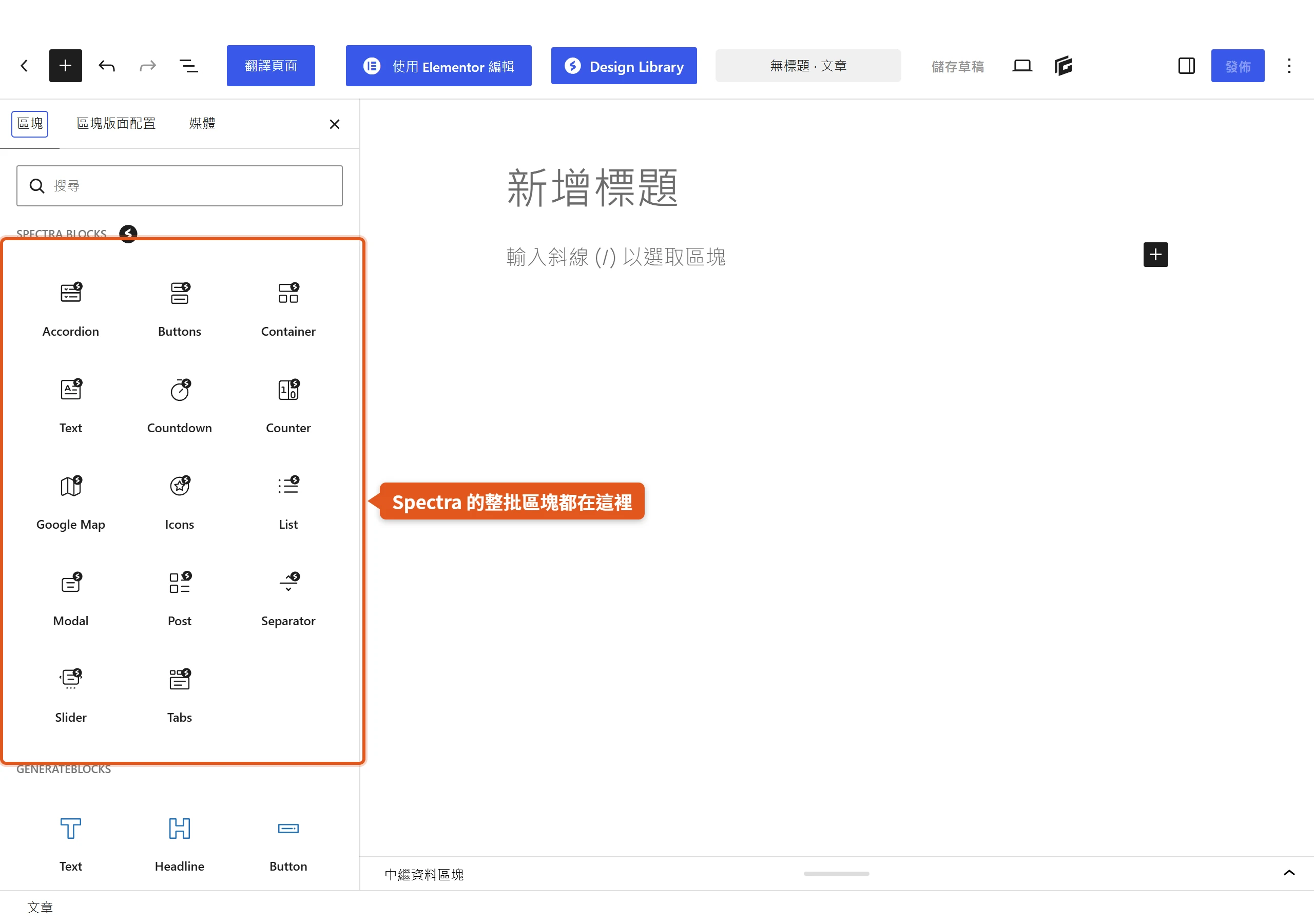Open the Design Library
The image size is (1314, 924).
pyautogui.click(x=624, y=66)
